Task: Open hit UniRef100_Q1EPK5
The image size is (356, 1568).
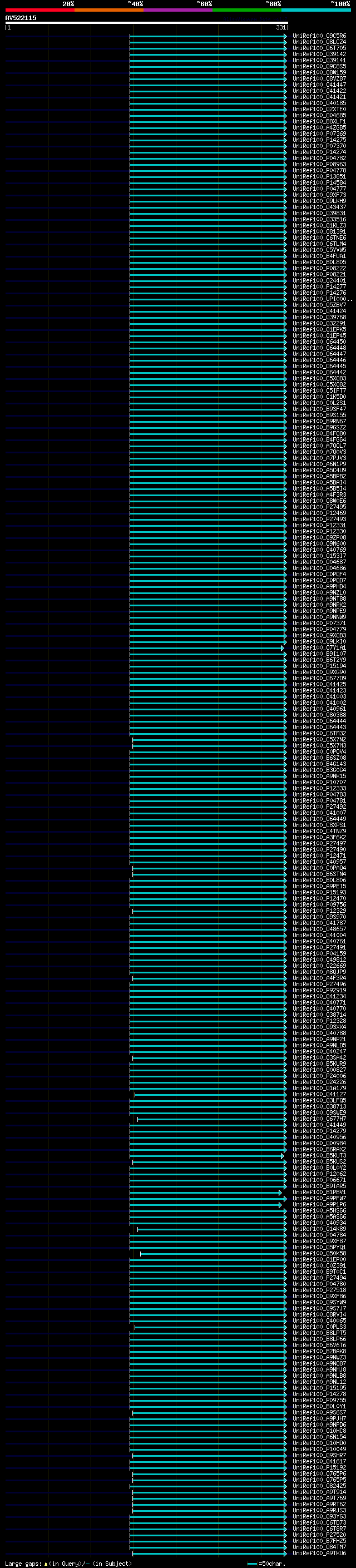Action: pyautogui.click(x=319, y=330)
